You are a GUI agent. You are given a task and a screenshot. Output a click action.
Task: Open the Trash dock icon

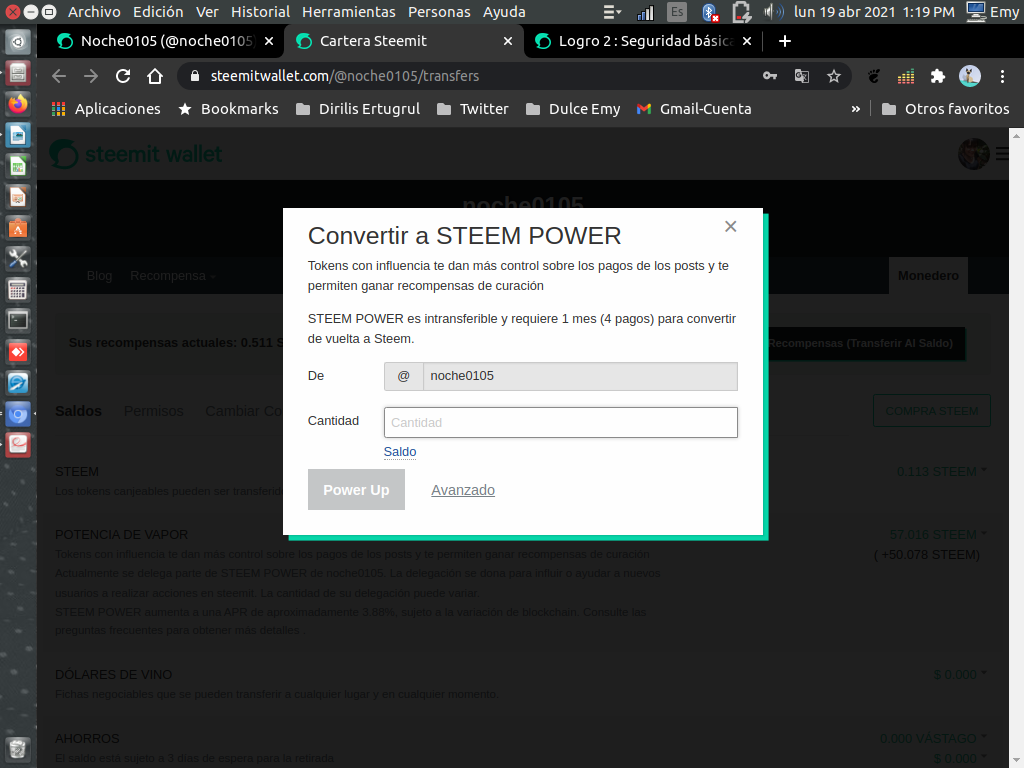(18, 748)
